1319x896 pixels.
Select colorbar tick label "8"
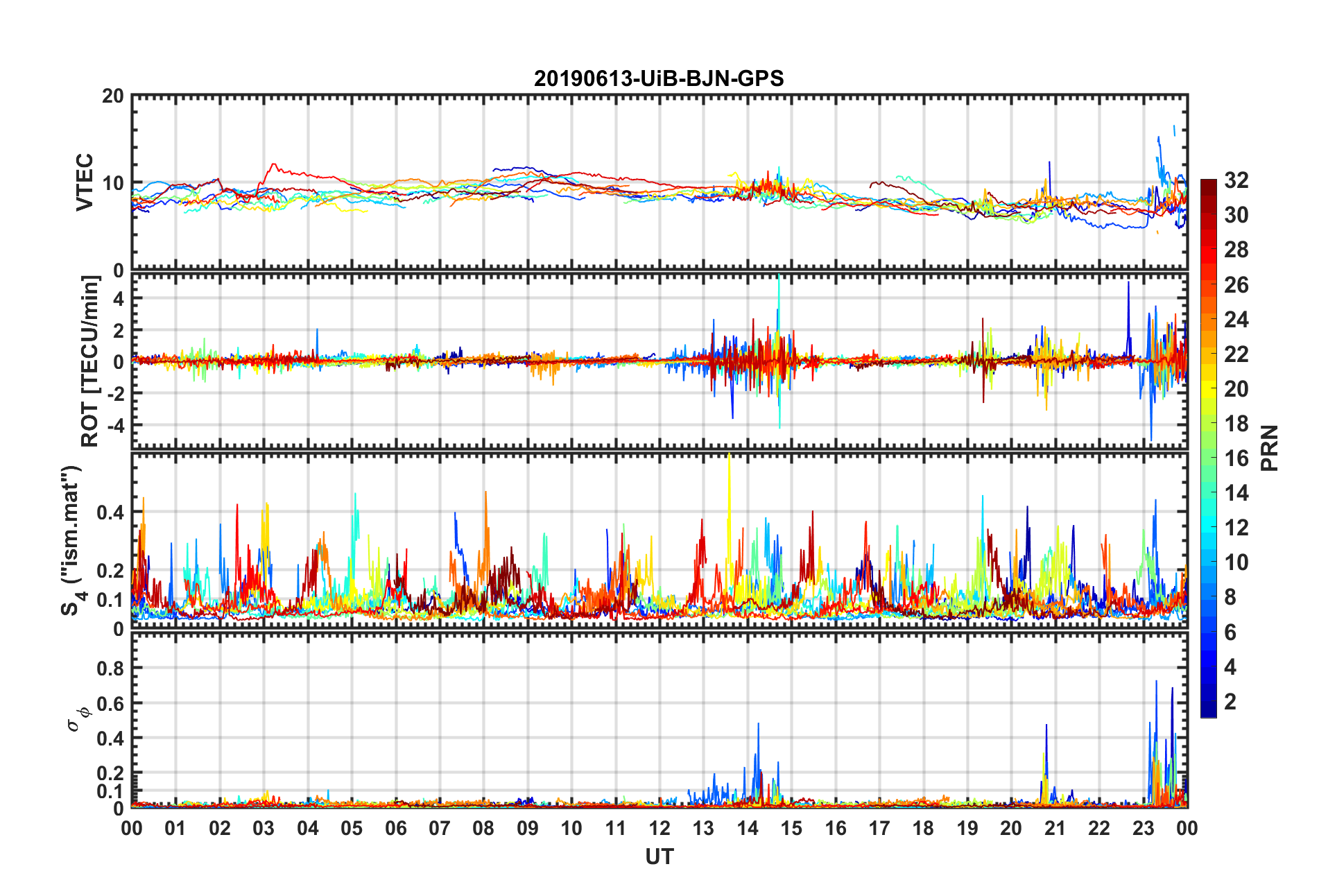click(x=1230, y=596)
